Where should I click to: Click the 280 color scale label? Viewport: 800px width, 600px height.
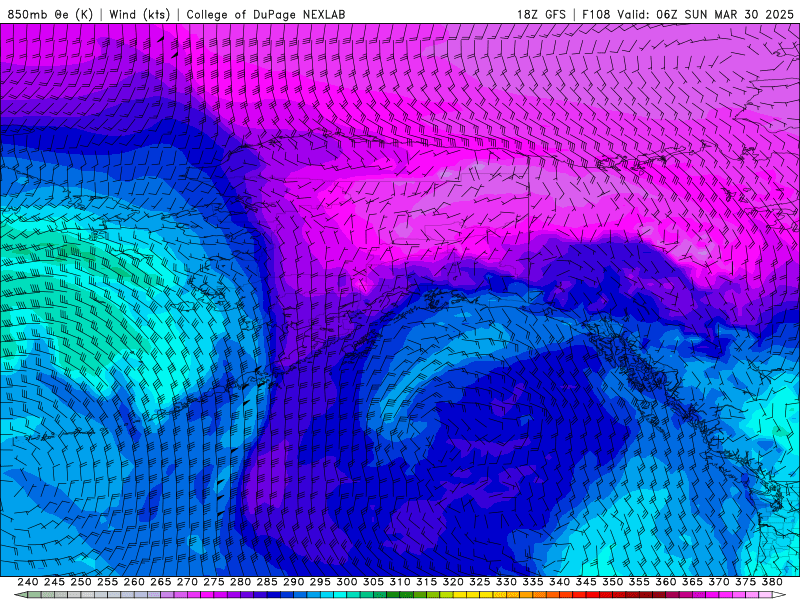click(240, 582)
